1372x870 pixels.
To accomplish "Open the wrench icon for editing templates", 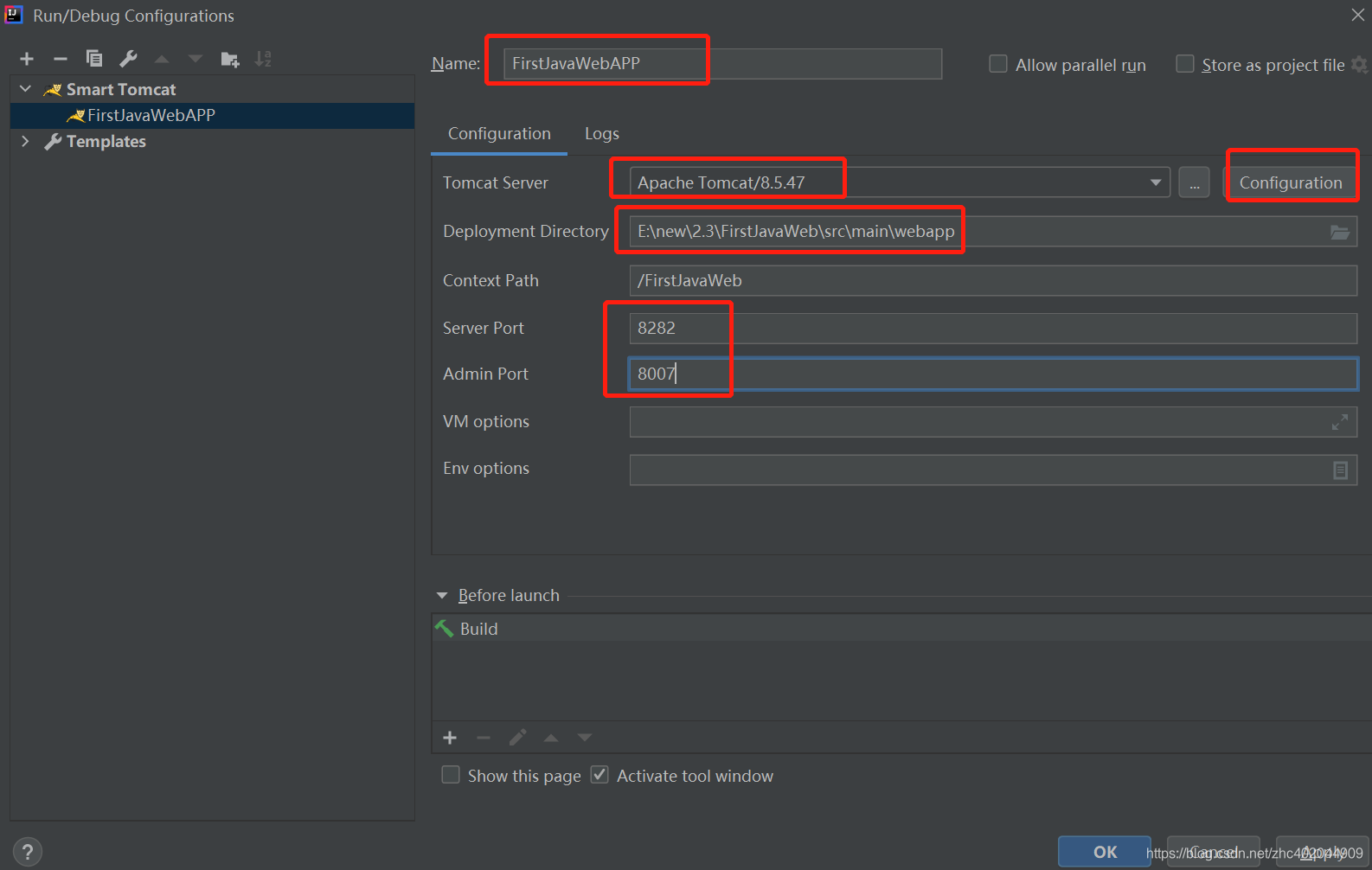I will (128, 59).
